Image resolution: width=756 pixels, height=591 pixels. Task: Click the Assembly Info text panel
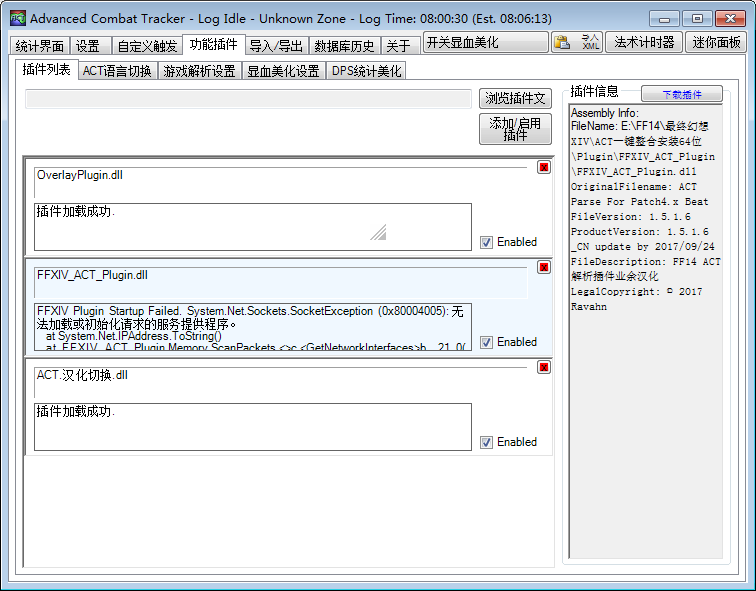646,331
